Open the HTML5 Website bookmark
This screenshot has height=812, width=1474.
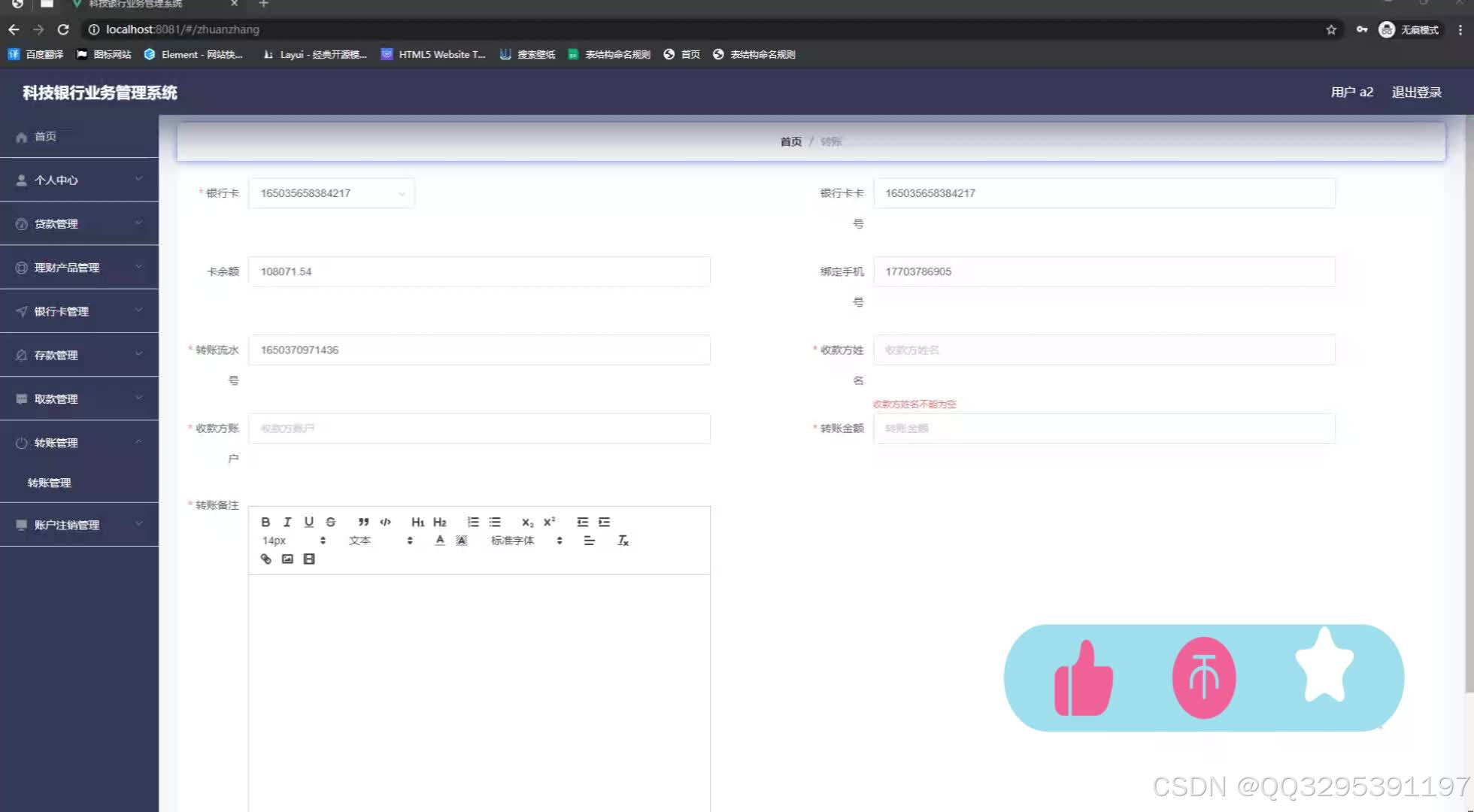coord(433,54)
